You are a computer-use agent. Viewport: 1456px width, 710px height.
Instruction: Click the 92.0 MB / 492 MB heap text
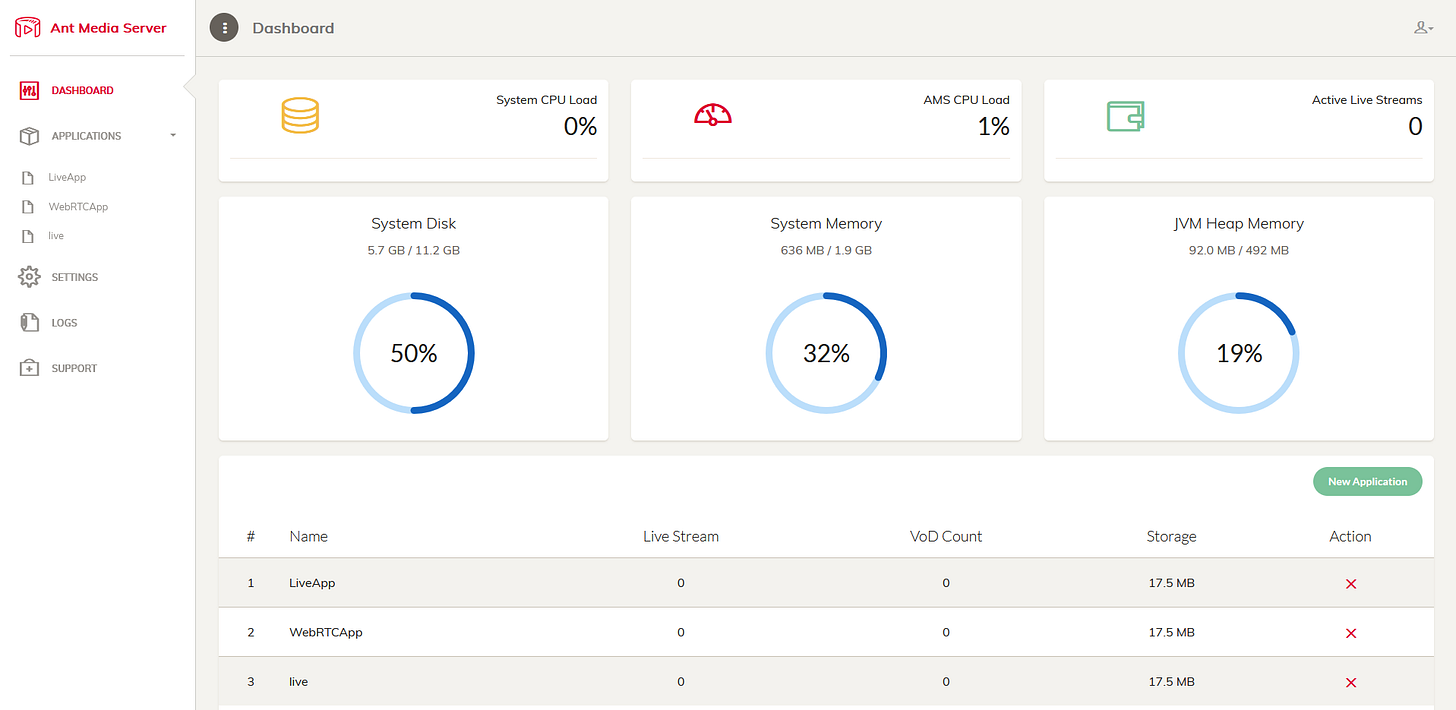(1239, 250)
